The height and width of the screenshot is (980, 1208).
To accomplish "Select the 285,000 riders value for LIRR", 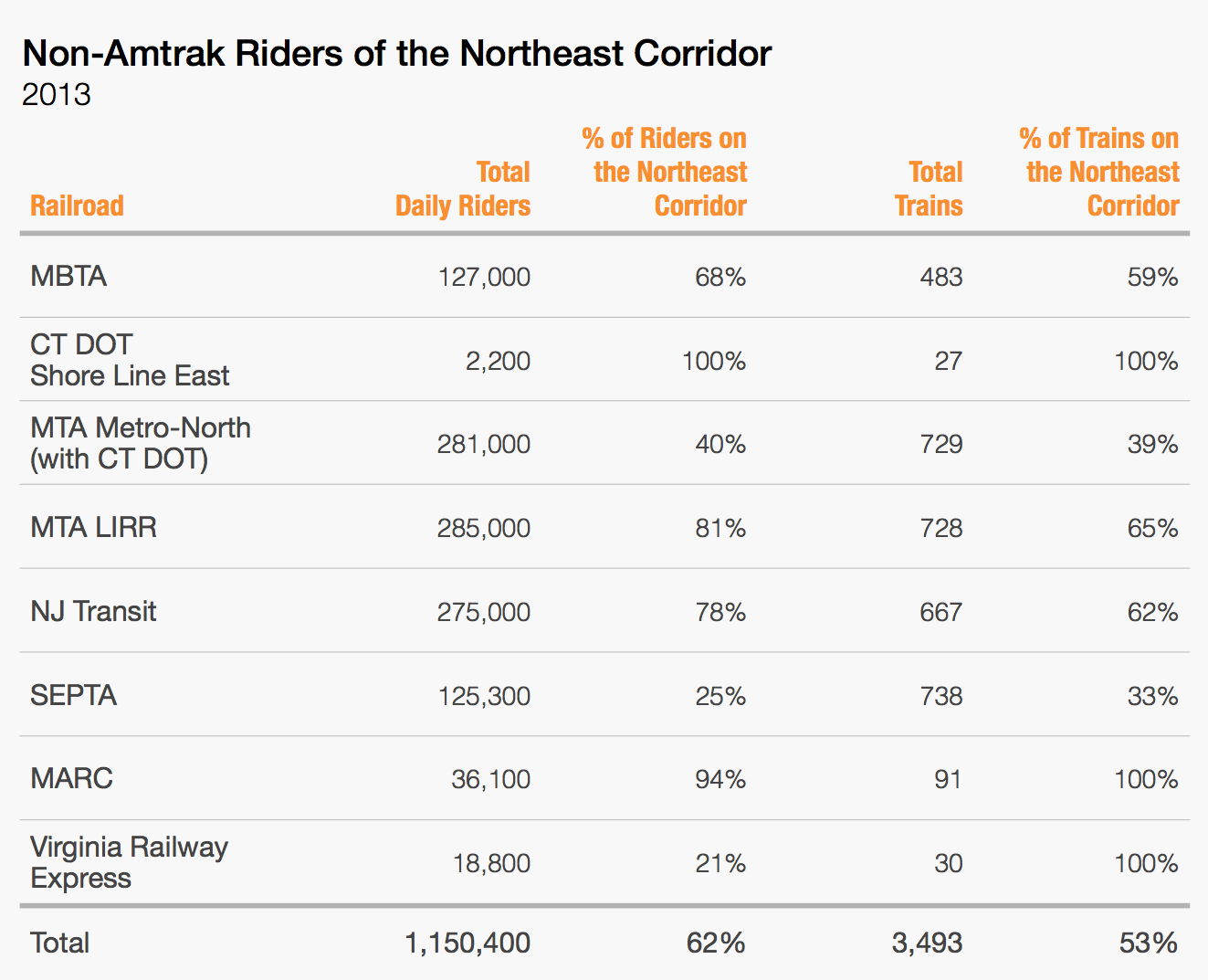I will point(483,528).
